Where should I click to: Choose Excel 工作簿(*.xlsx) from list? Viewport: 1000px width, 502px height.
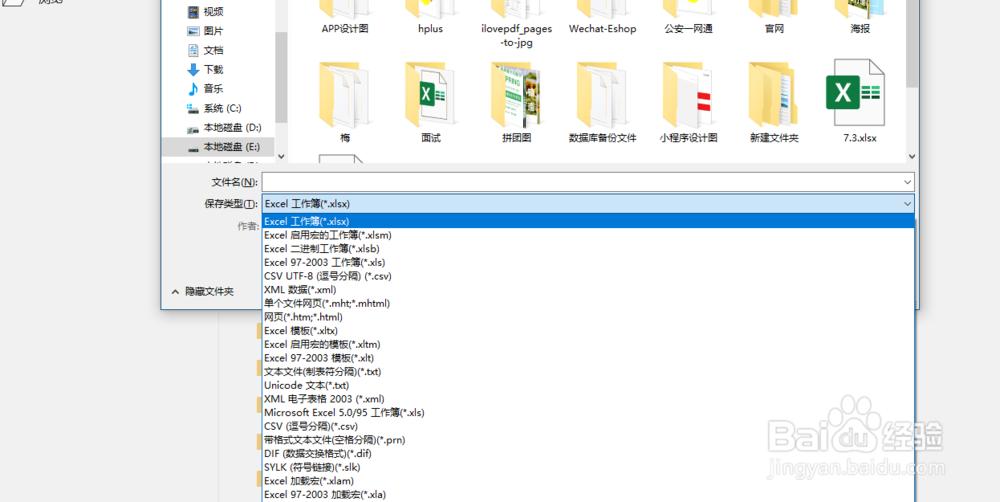[x=588, y=221]
